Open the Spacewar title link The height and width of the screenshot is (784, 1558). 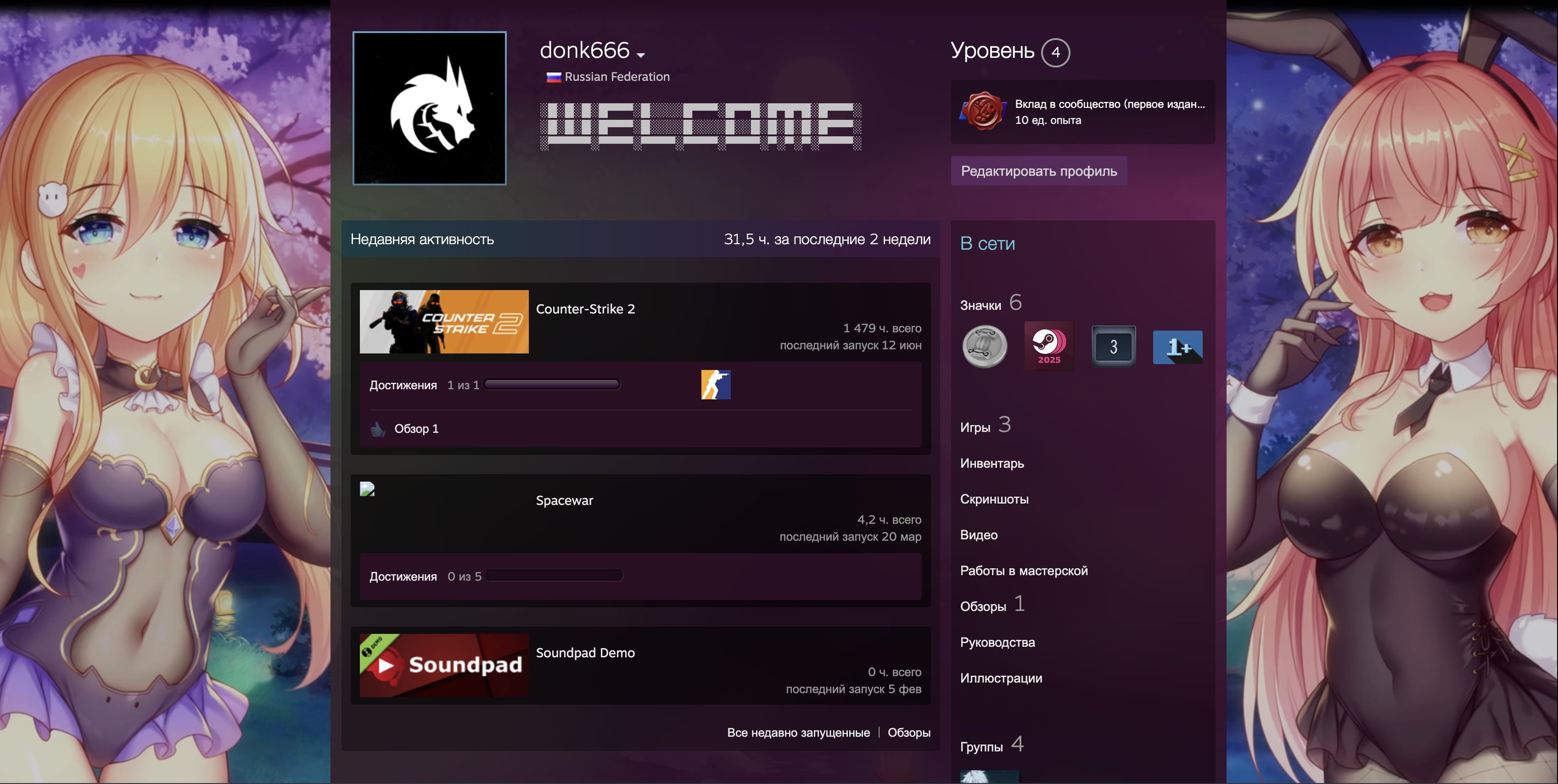(564, 500)
